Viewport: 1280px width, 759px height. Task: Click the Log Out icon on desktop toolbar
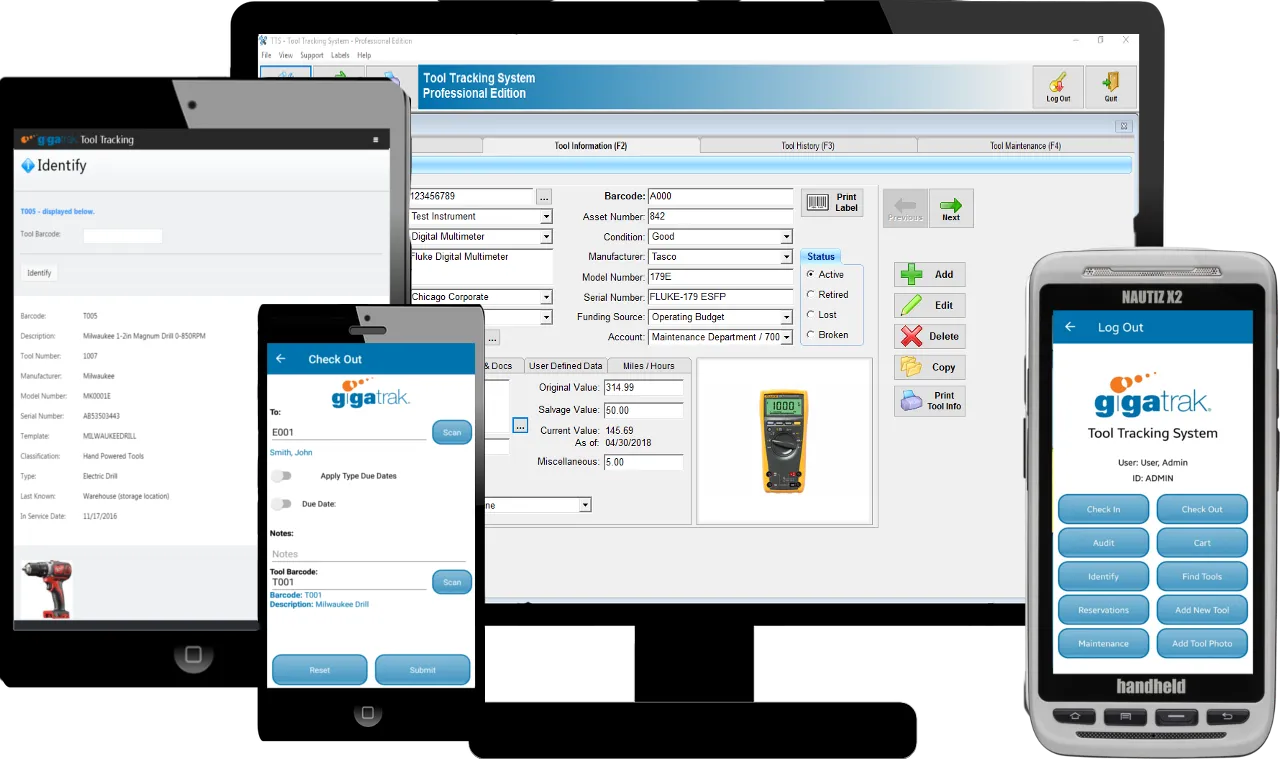coord(1058,87)
